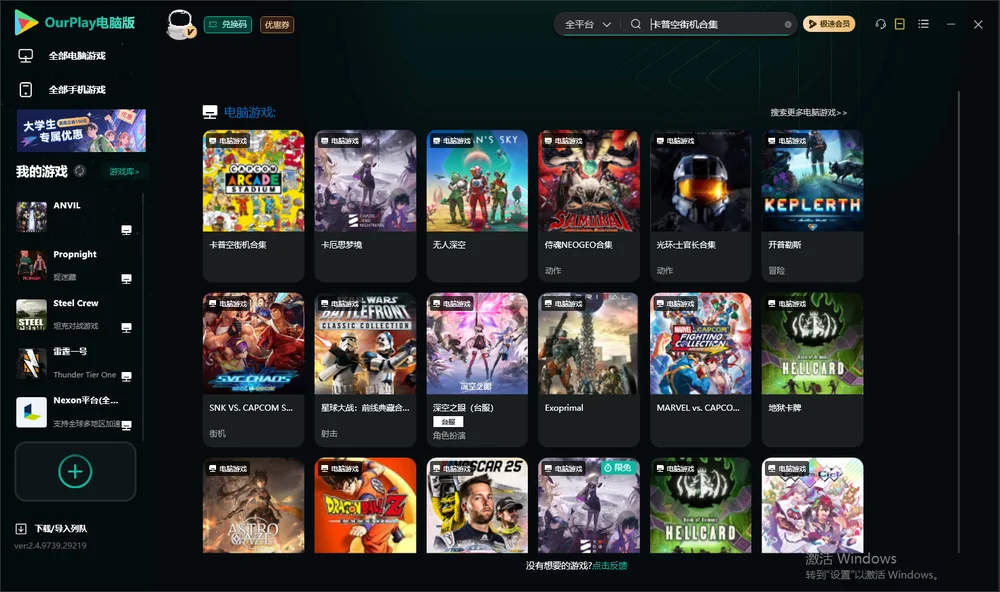Viewport: 1000px width, 592px height.
Task: Click the yellow icon beside the headset
Action: coord(899,24)
